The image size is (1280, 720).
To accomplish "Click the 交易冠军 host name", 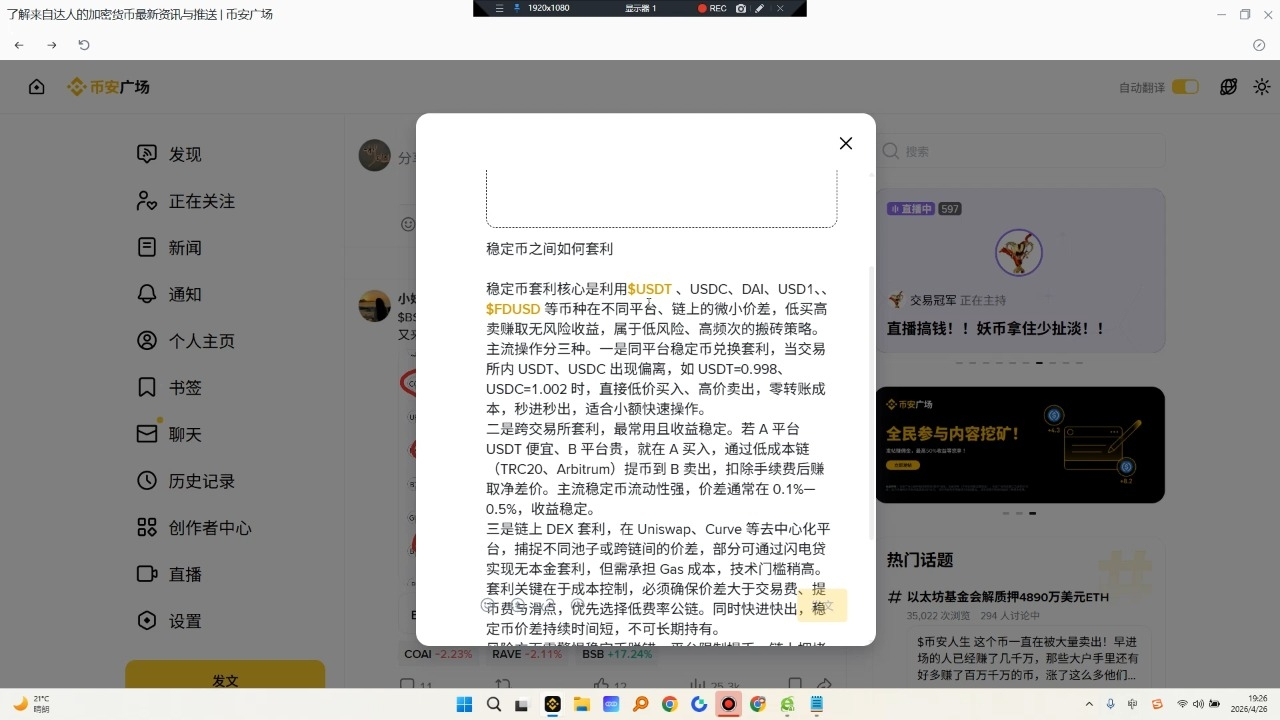I will point(932,300).
